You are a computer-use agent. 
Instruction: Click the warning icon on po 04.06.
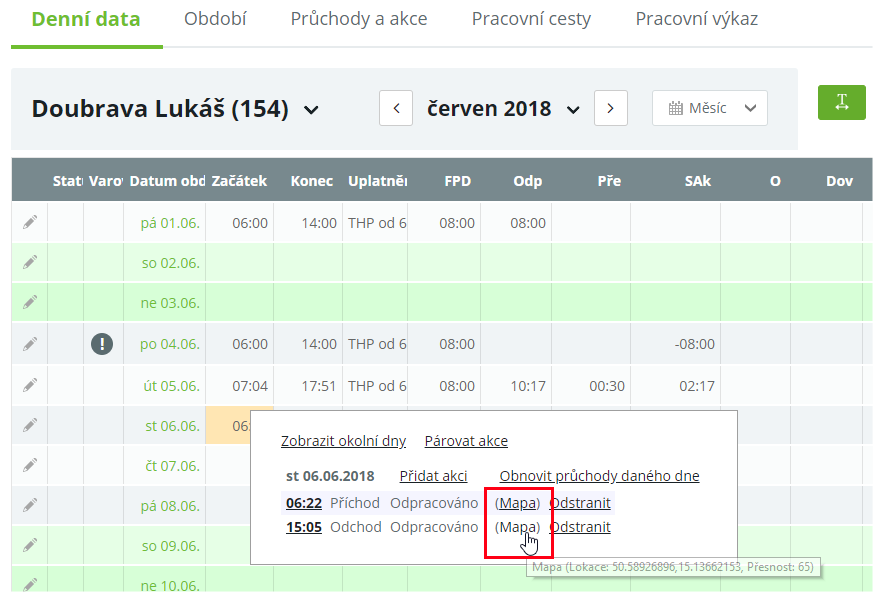(101, 344)
